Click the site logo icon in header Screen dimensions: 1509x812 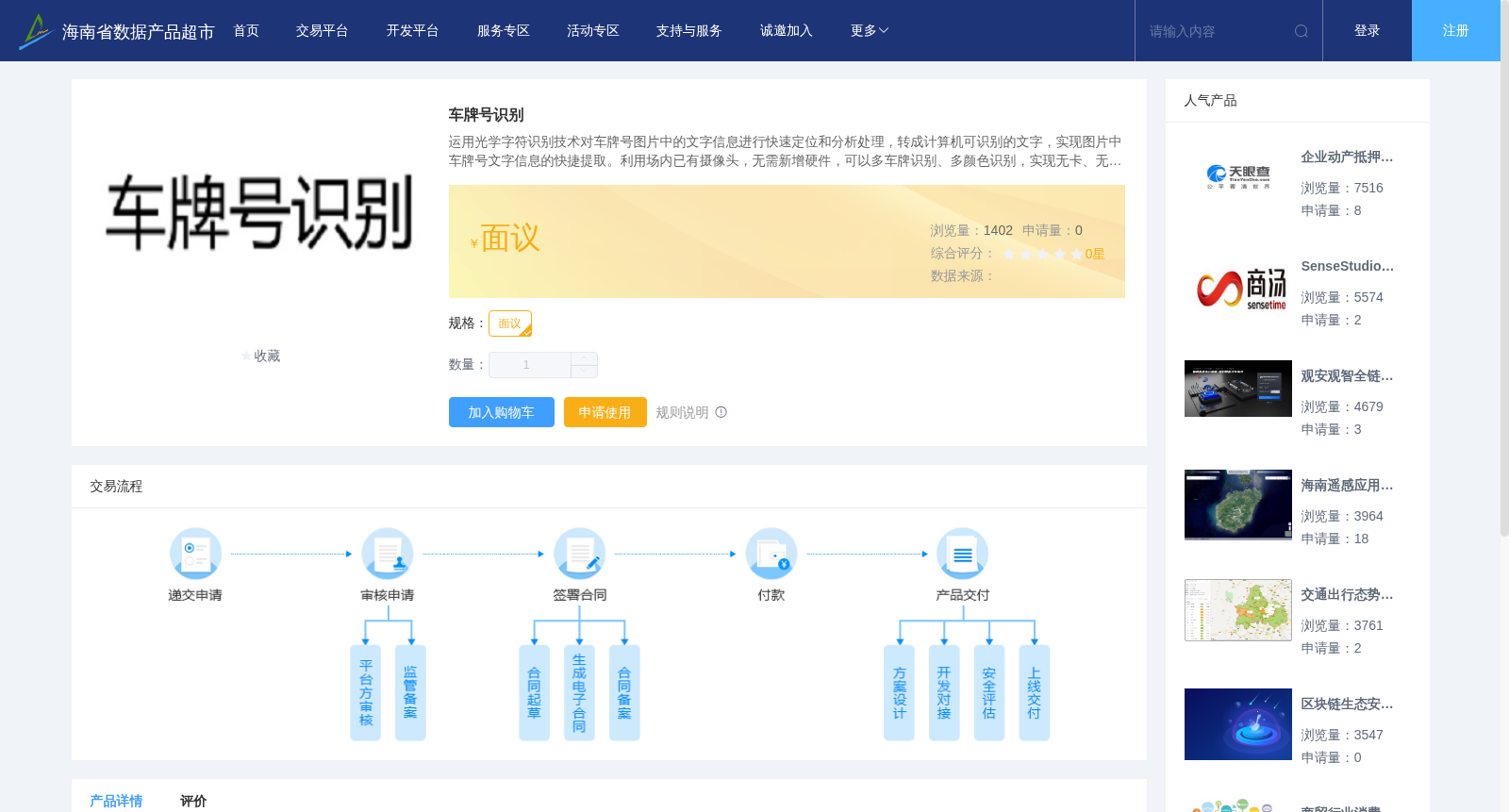35,31
